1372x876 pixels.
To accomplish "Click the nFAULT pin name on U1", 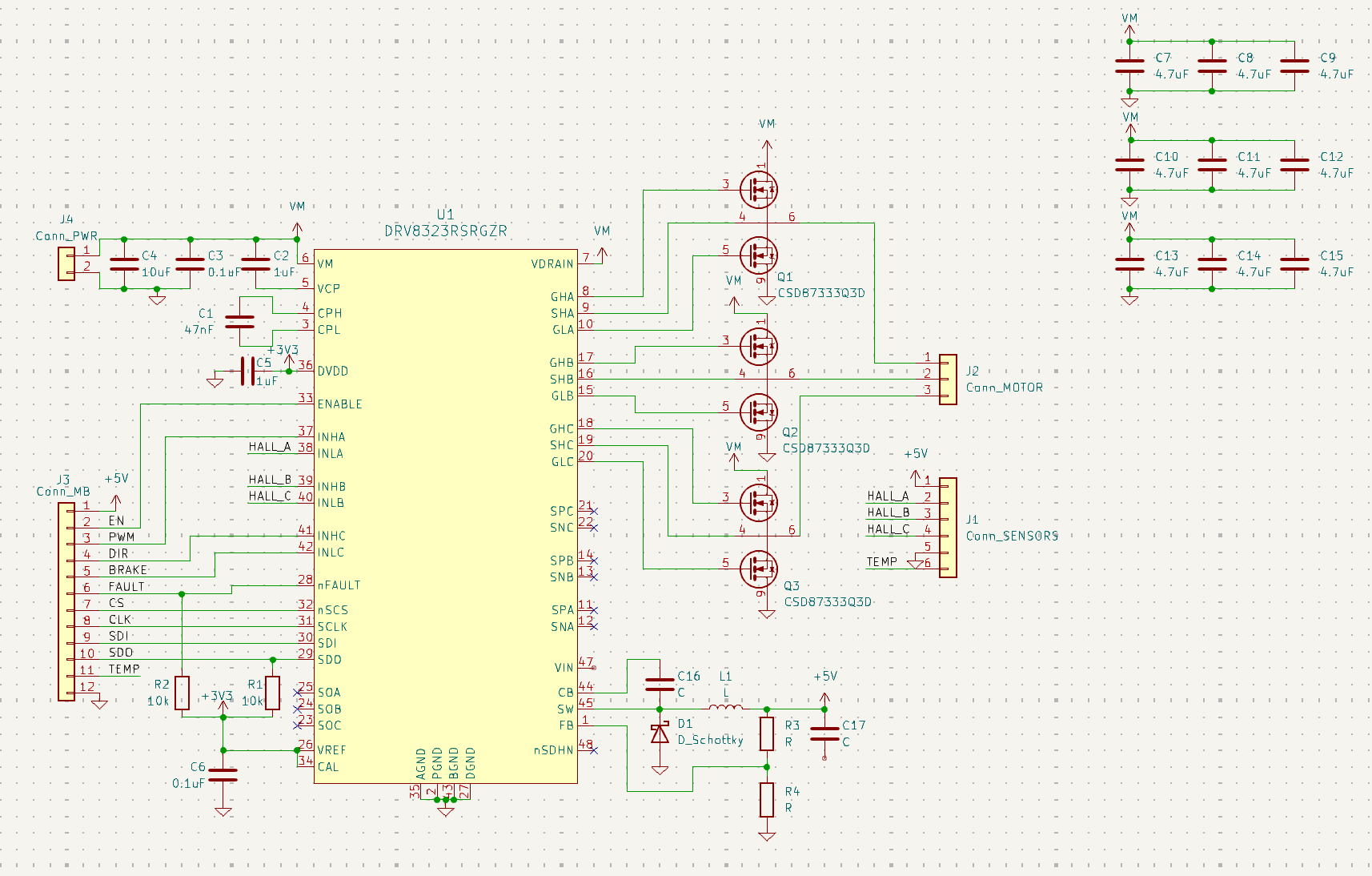I will 339,585.
